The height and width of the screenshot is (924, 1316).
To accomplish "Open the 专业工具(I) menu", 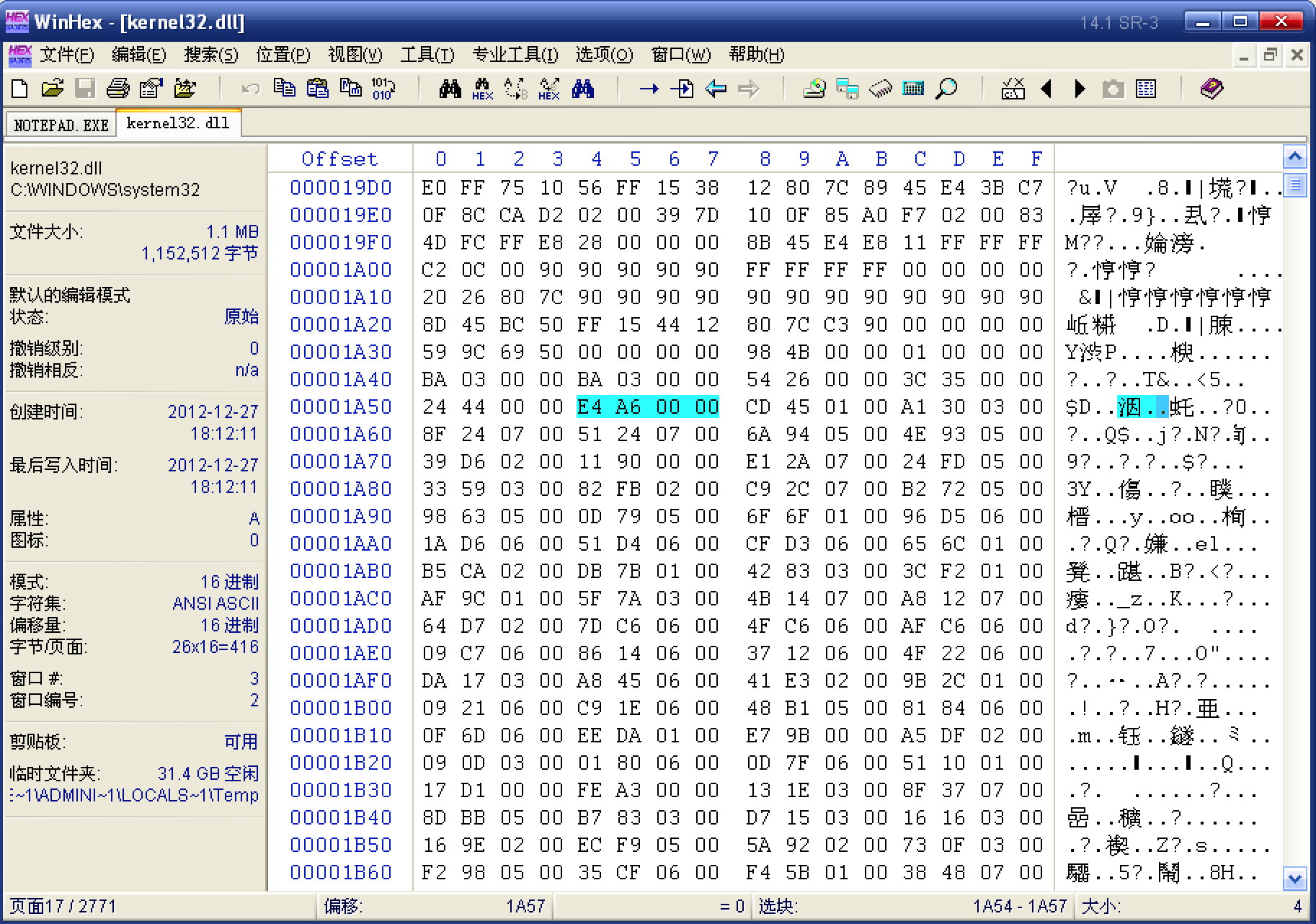I will click(x=515, y=55).
